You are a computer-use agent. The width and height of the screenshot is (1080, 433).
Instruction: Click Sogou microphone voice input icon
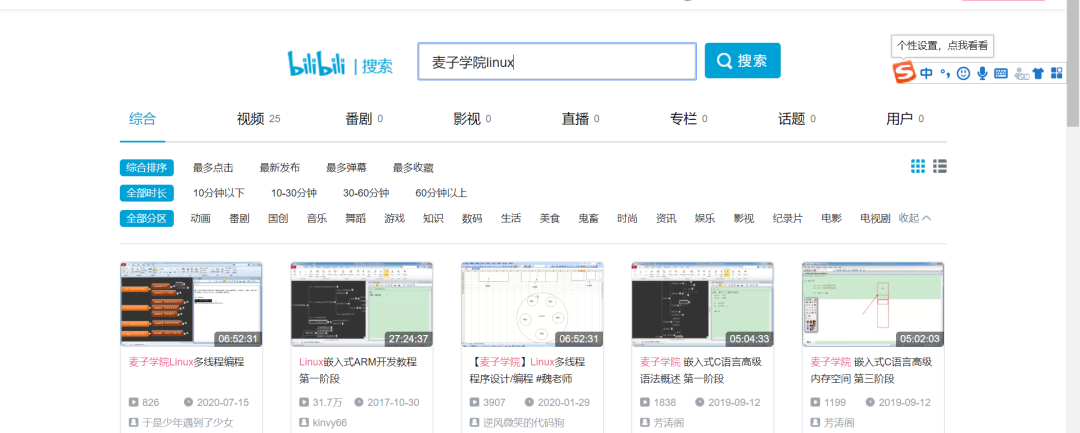point(982,73)
